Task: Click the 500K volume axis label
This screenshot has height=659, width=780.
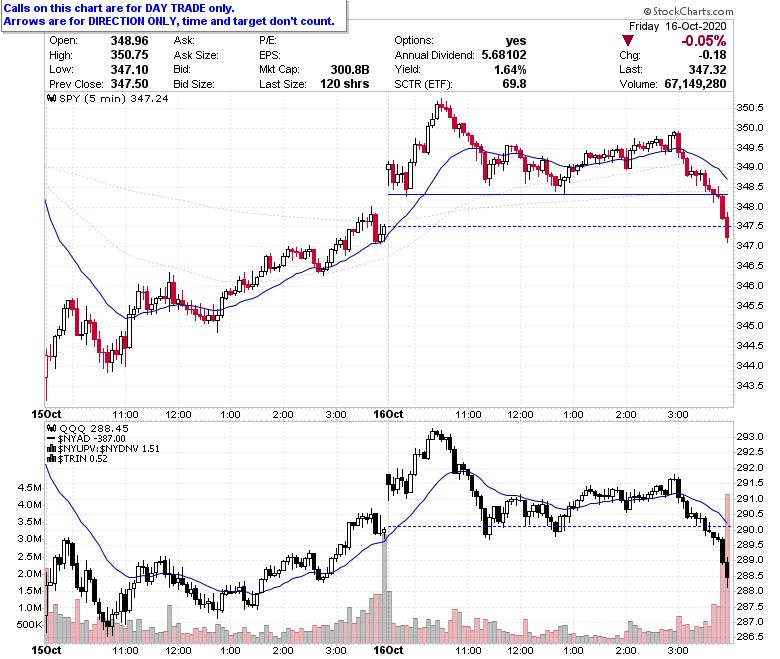Action: (29, 625)
